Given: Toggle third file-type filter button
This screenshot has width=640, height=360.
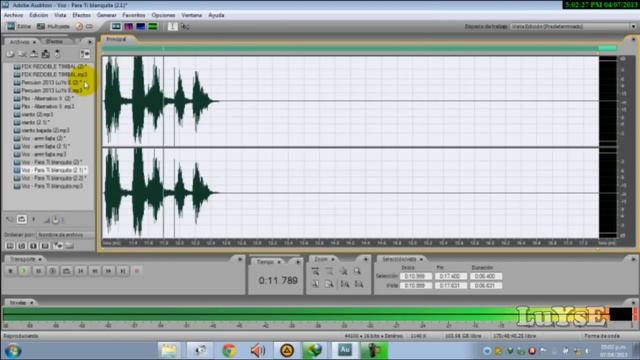Looking at the screenshot, I should (33, 246).
